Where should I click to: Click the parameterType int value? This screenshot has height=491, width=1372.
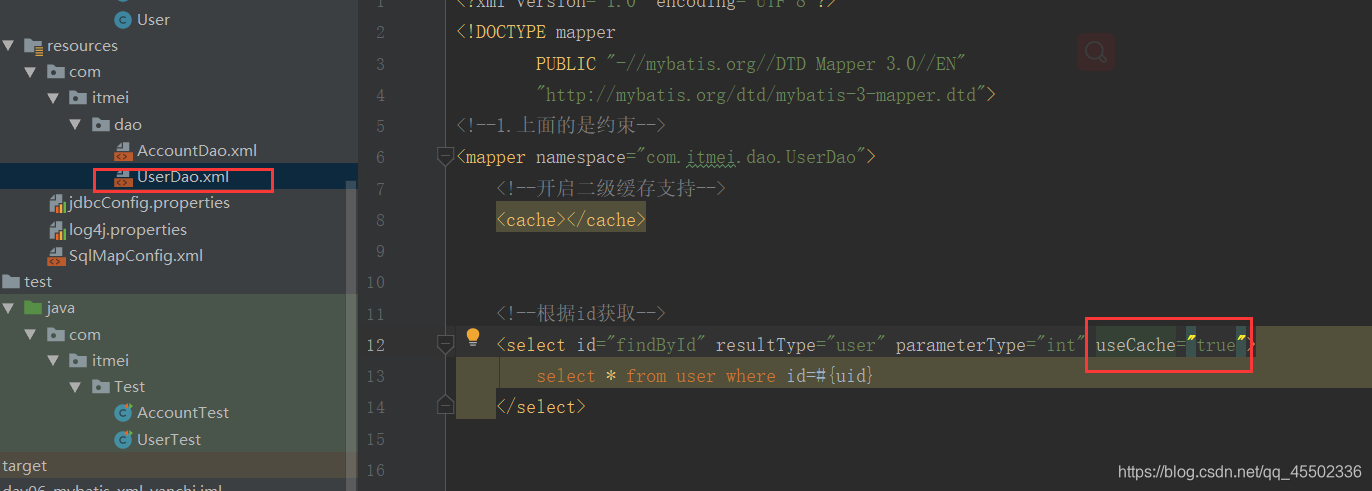click(1061, 345)
